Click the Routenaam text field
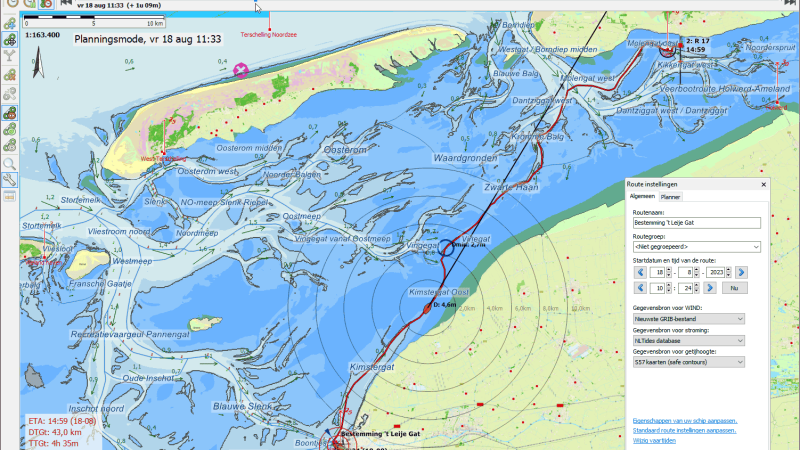This screenshot has width=800, height=450. tap(696, 222)
